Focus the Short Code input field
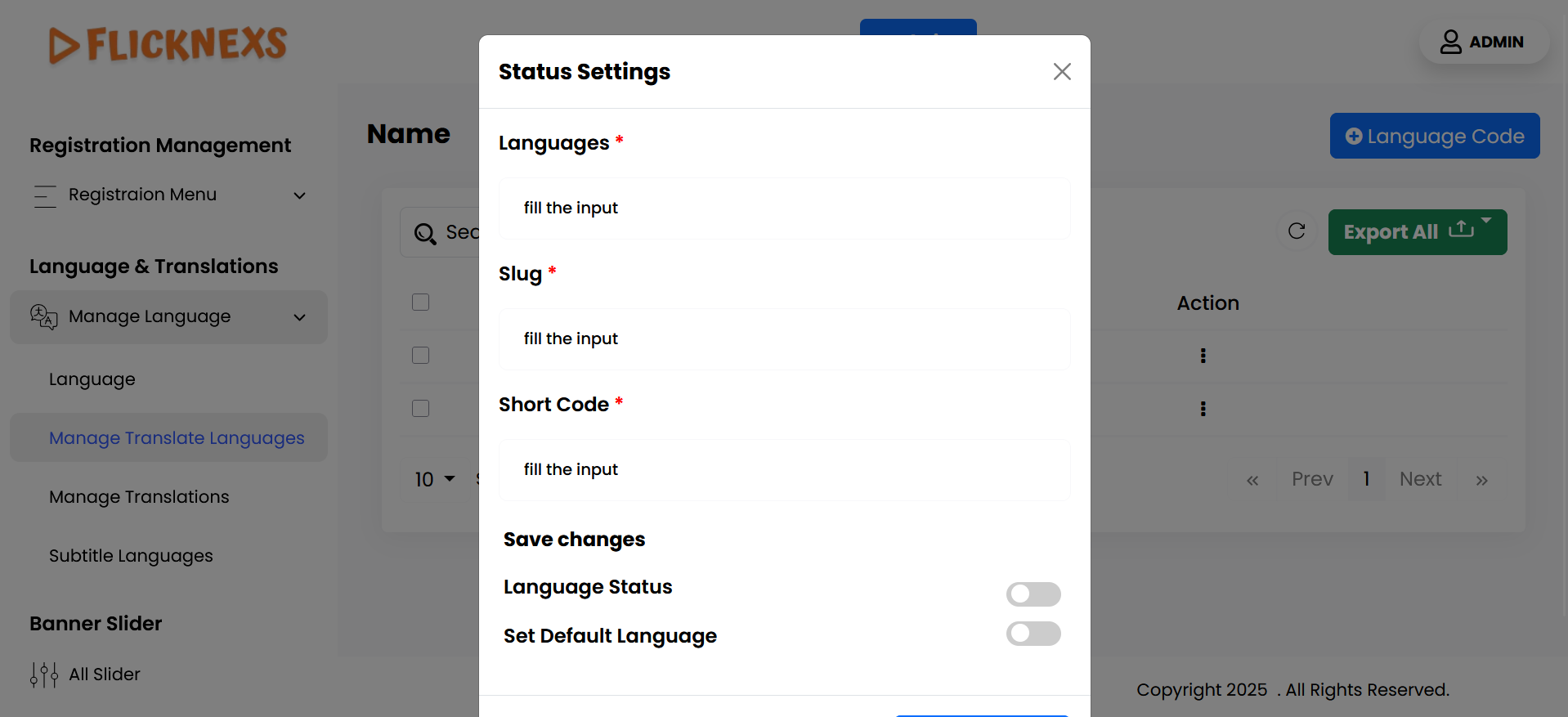The width and height of the screenshot is (1568, 717). [x=784, y=470]
